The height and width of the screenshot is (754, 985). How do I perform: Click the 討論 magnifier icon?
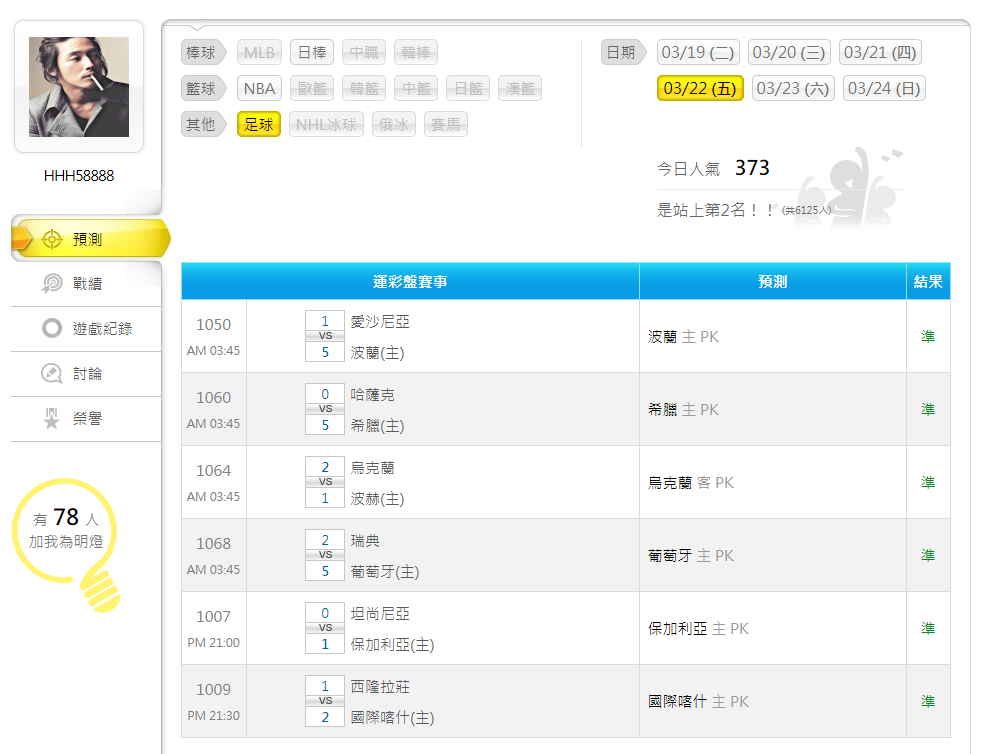pyautogui.click(x=52, y=374)
